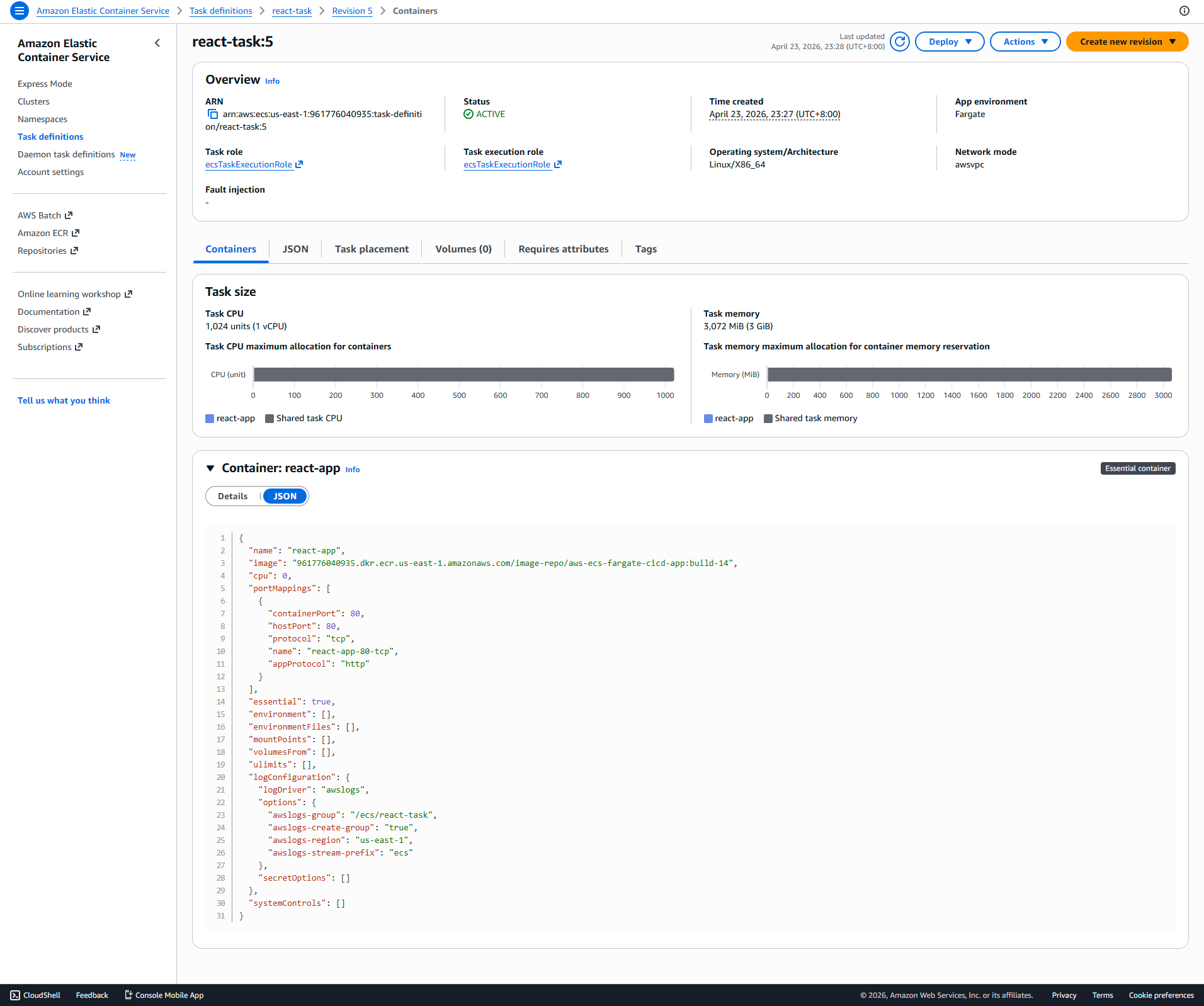Open Task definitions in the sidebar
The width and height of the screenshot is (1204, 1006).
point(50,137)
